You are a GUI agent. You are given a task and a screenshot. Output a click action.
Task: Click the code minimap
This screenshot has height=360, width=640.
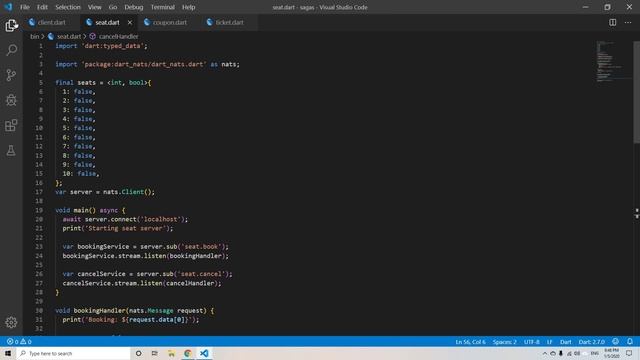(x=613, y=61)
